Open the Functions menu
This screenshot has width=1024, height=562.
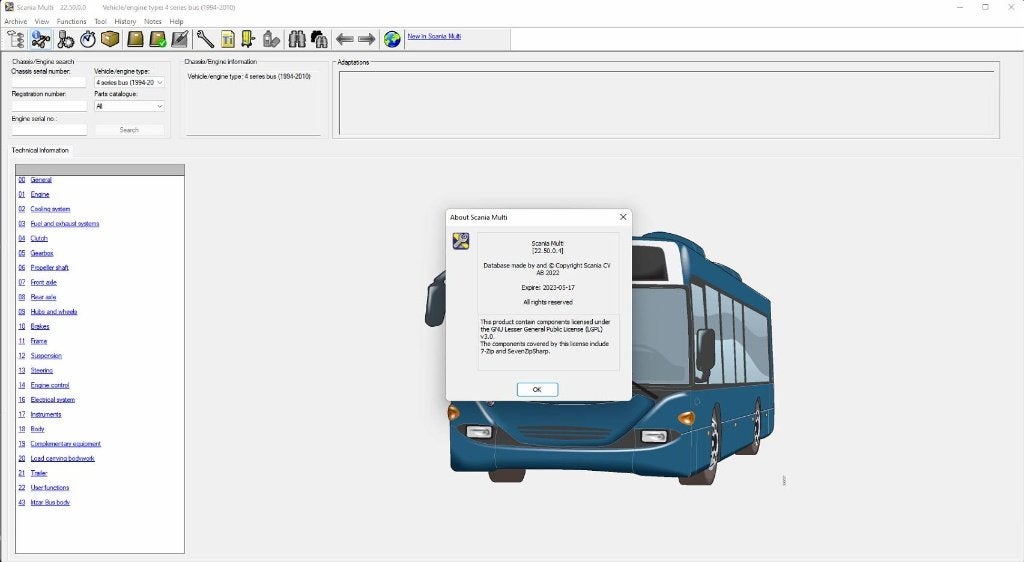click(x=71, y=22)
